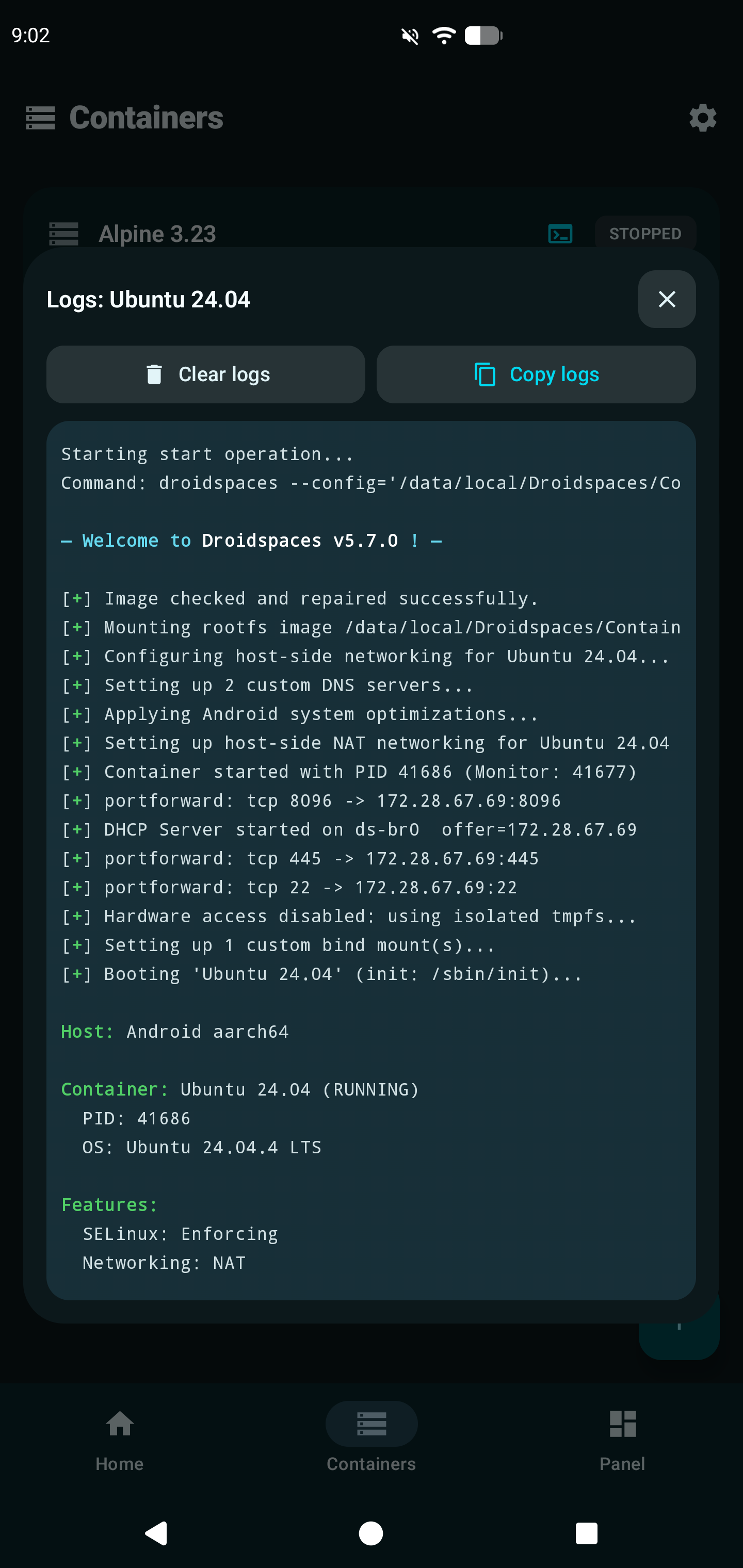Tap the Wi-Fi status icon

pos(444,36)
